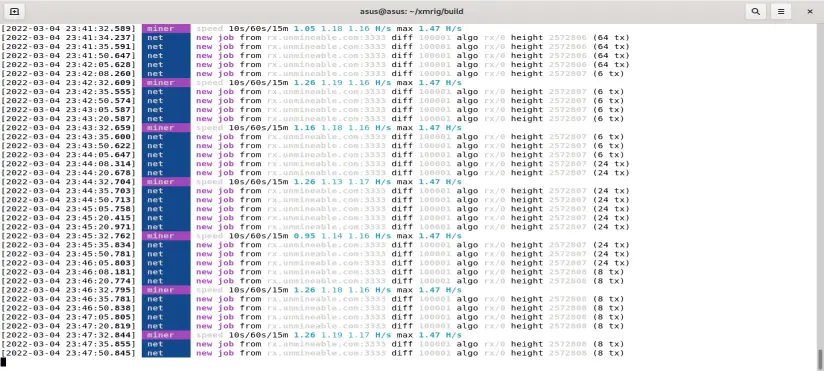824x371 pixels.
Task: Click max 1.47 H/s in the 23:47:32 line
Action: pos(429,335)
